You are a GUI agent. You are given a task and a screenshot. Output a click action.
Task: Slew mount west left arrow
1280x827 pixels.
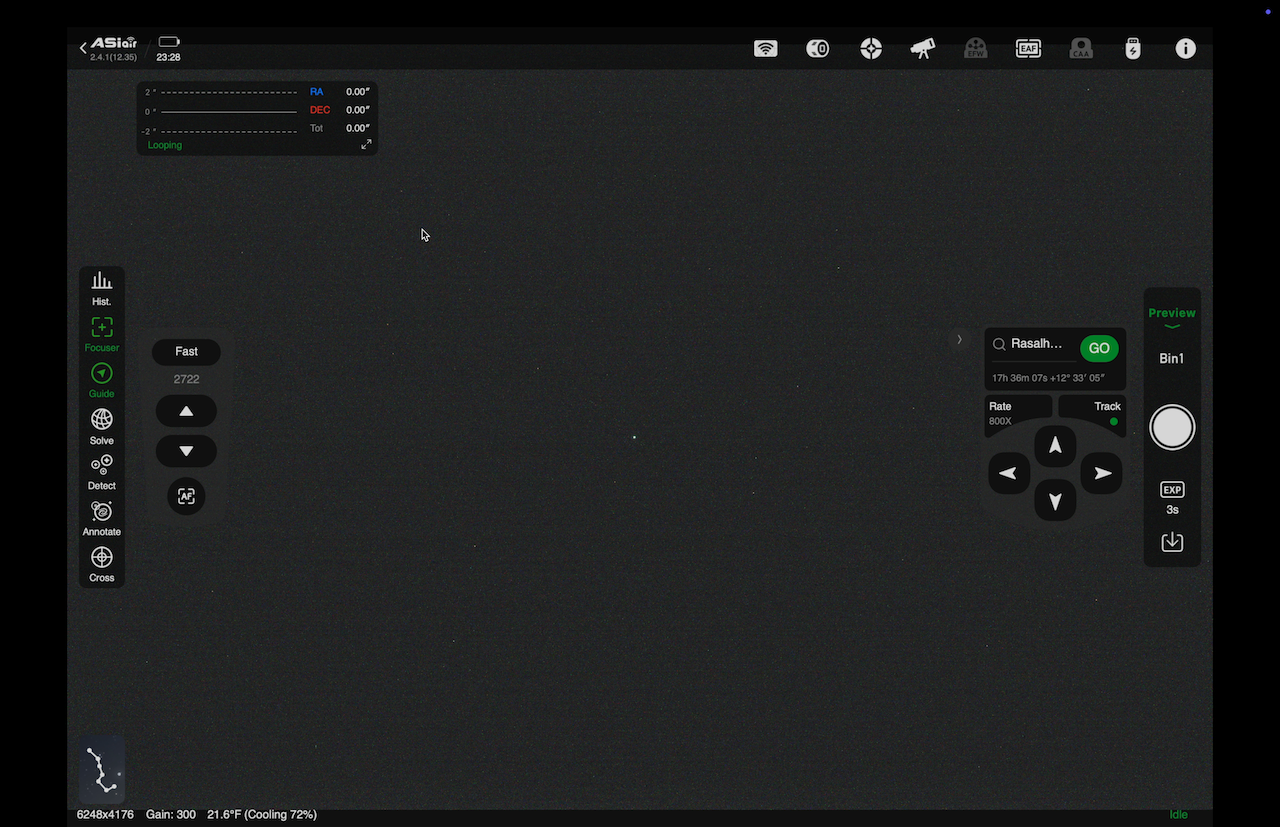(1009, 473)
